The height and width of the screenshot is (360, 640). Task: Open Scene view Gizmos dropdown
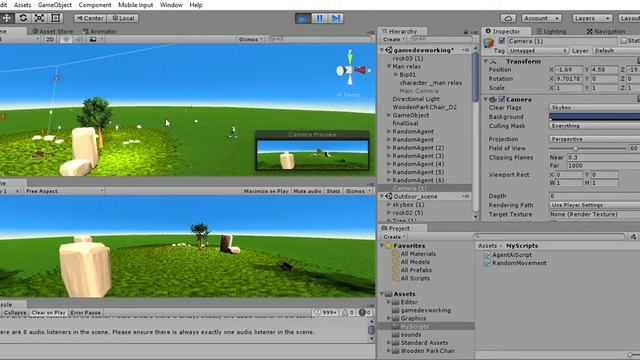coord(250,39)
